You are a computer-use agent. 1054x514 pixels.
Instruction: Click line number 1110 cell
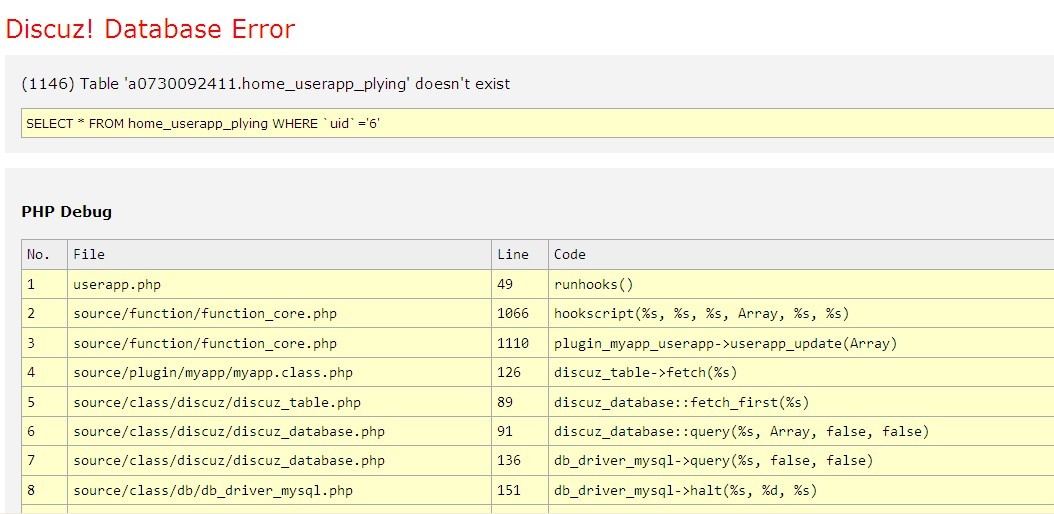[520, 343]
